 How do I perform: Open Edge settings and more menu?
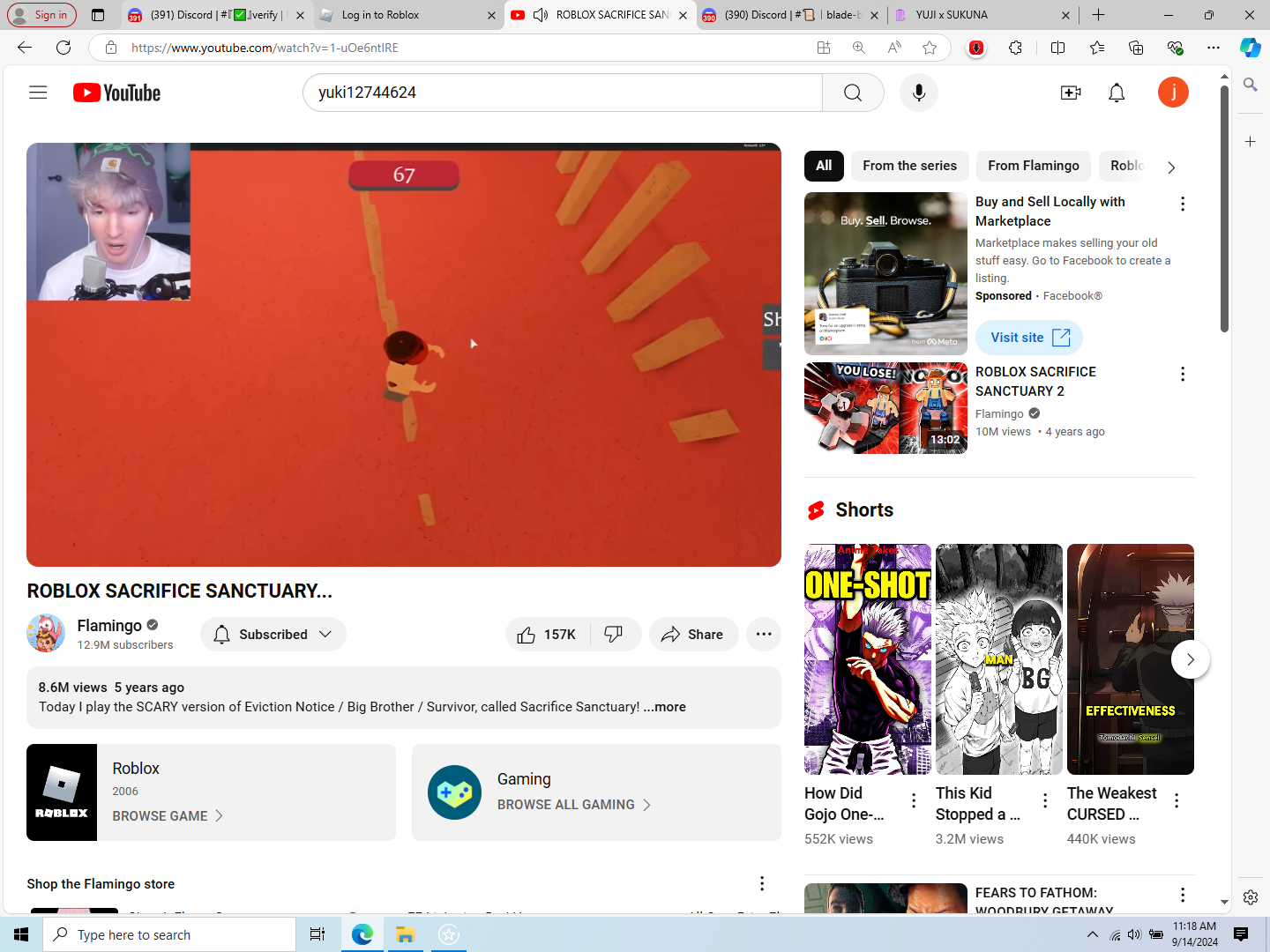point(1214,48)
